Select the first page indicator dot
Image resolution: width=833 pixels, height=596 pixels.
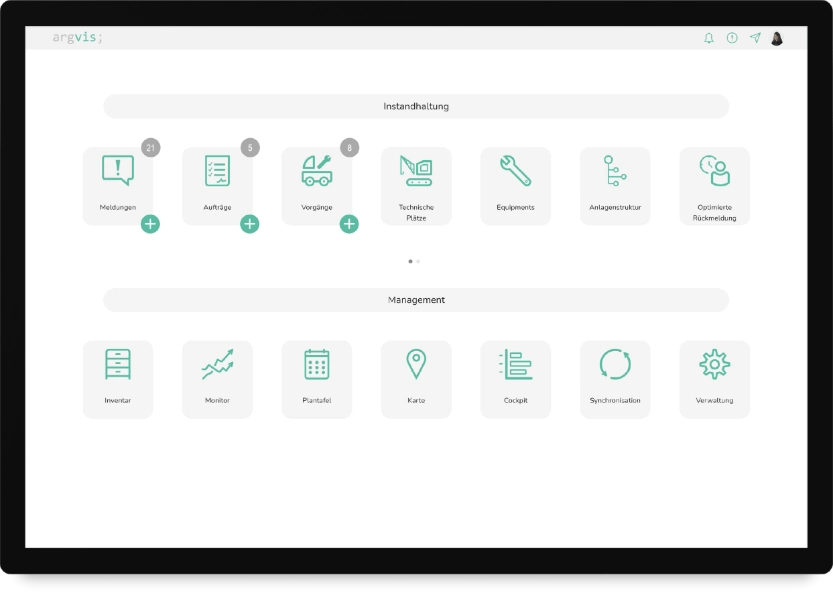410,261
